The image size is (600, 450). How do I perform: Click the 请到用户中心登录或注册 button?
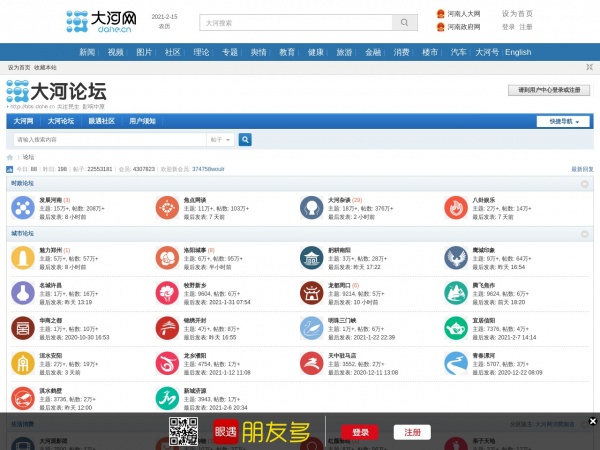click(549, 90)
